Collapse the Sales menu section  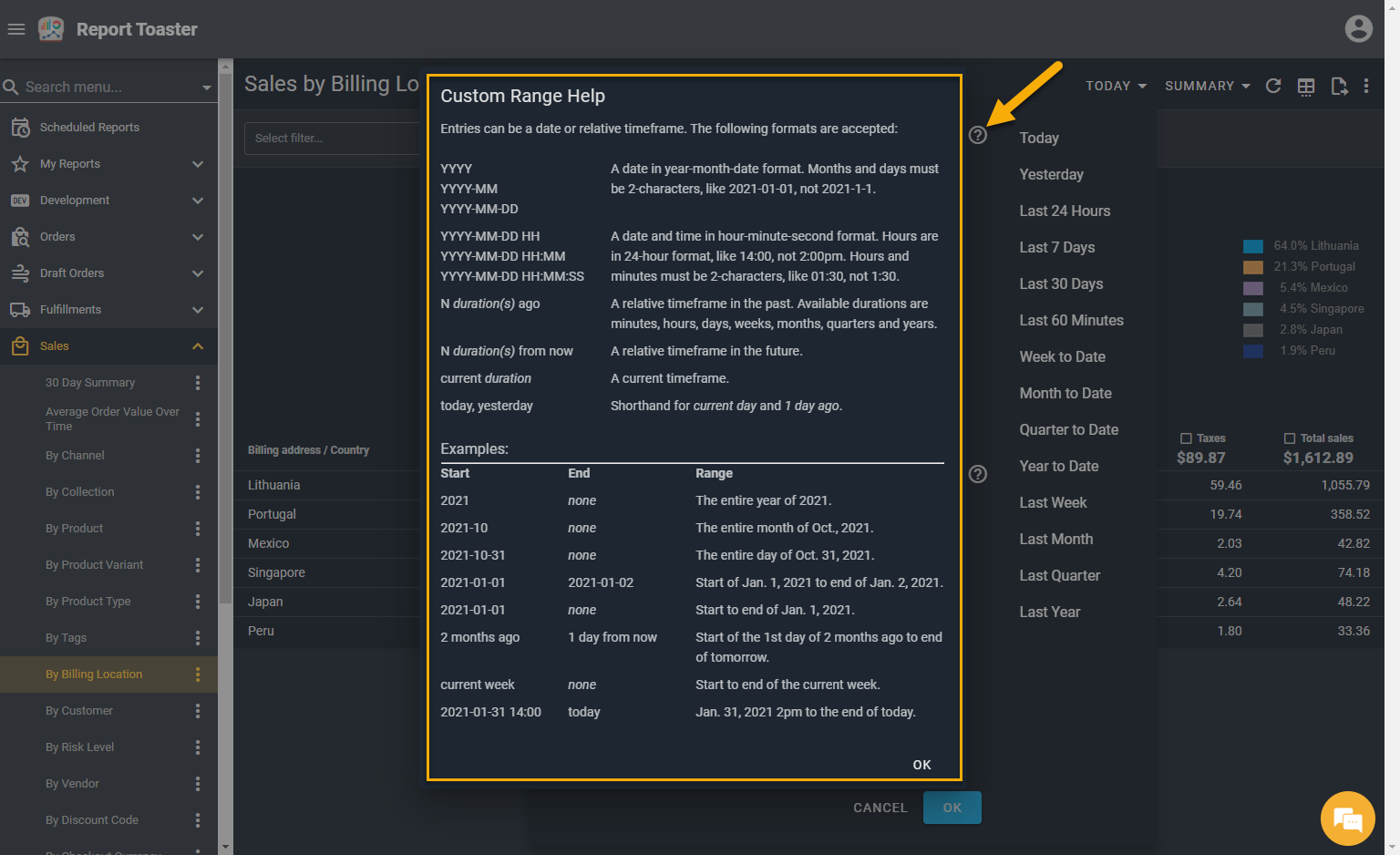tap(198, 346)
